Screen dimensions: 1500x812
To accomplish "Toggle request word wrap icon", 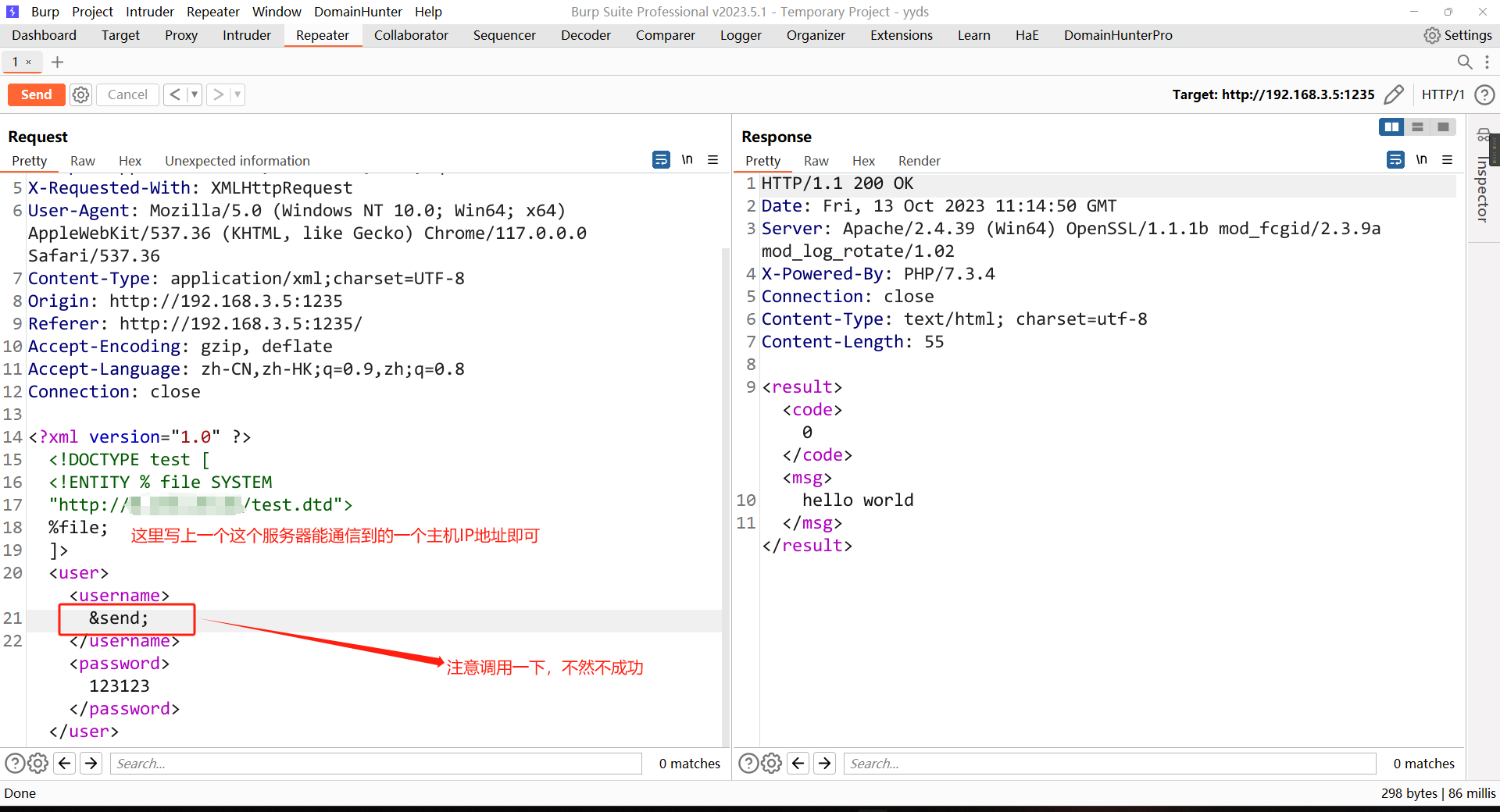I will (x=661, y=160).
